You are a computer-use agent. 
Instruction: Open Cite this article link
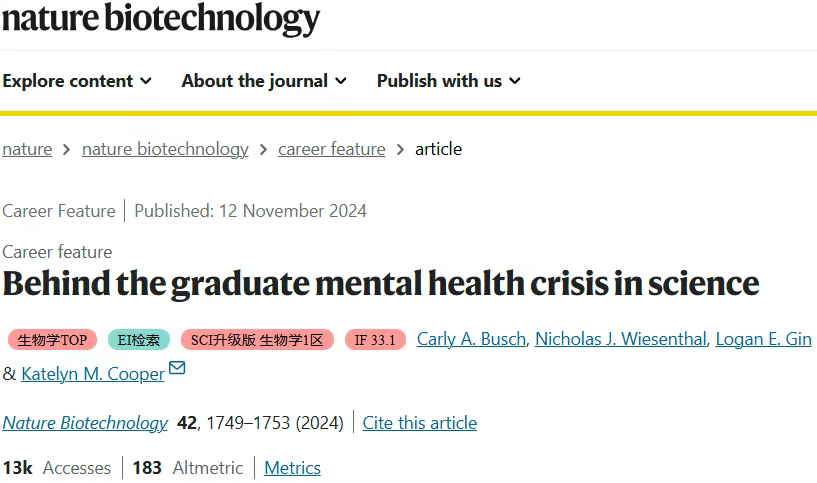(419, 423)
